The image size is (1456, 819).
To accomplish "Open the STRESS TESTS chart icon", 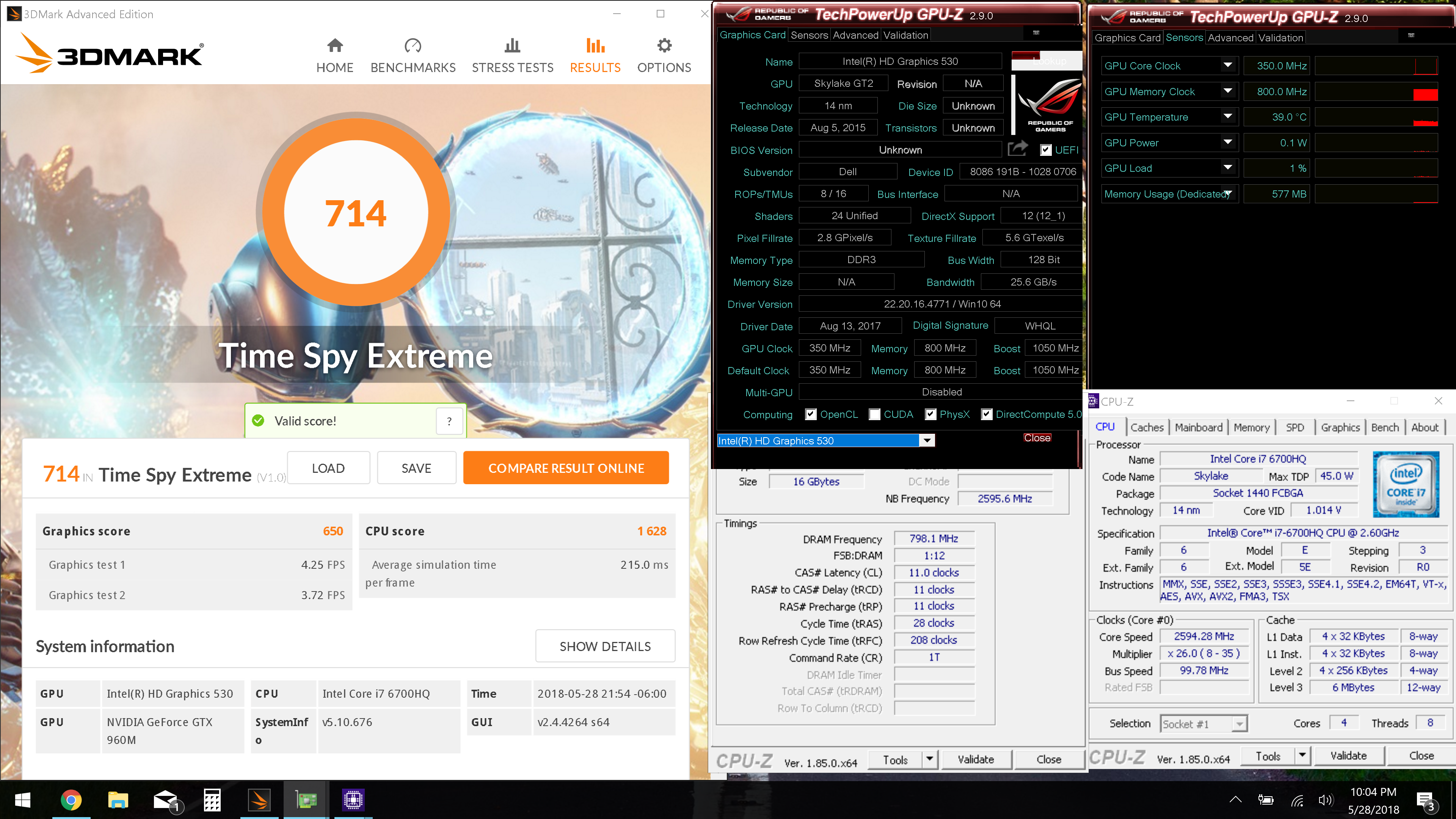I will (512, 45).
